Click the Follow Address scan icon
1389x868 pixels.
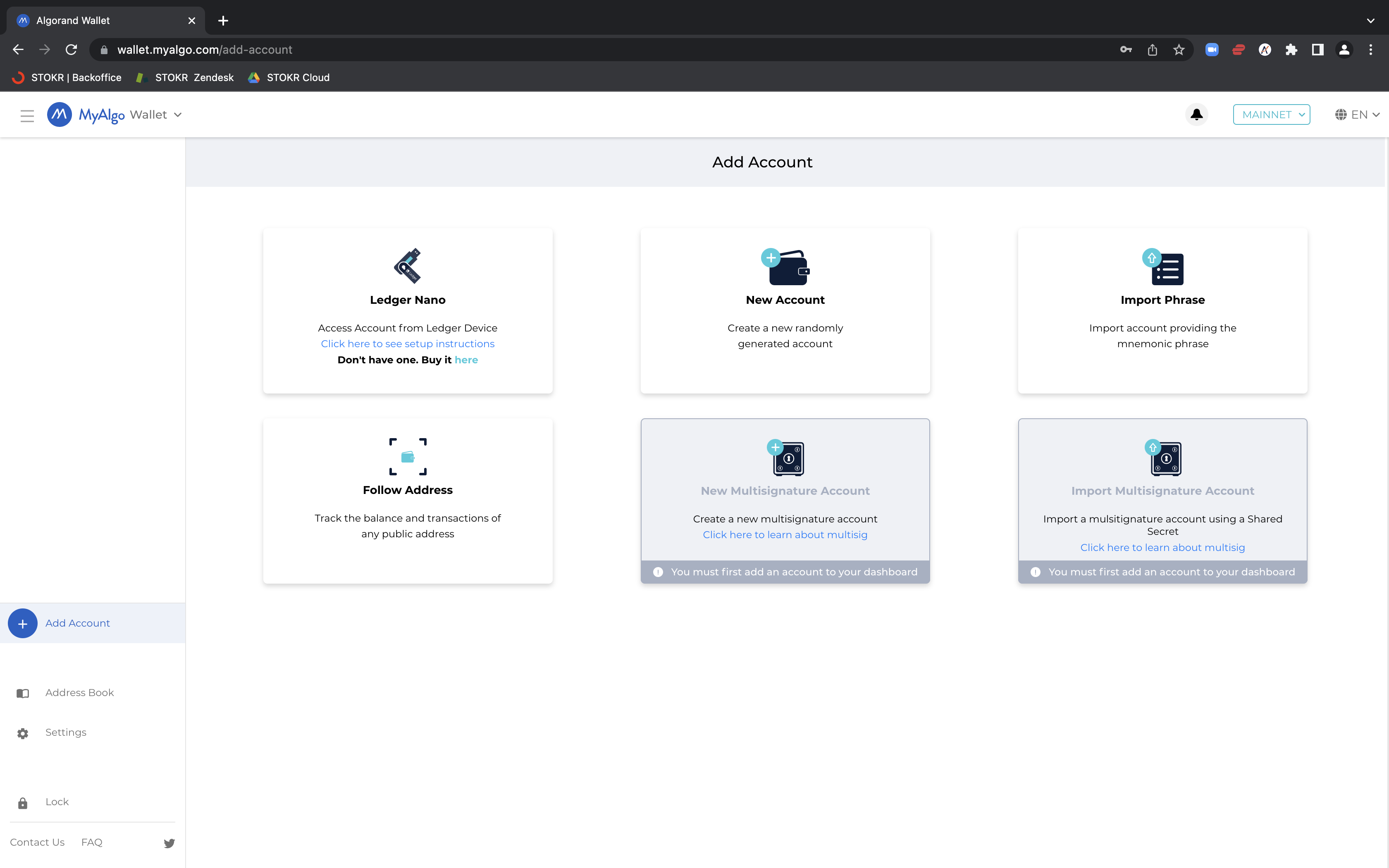tap(408, 457)
